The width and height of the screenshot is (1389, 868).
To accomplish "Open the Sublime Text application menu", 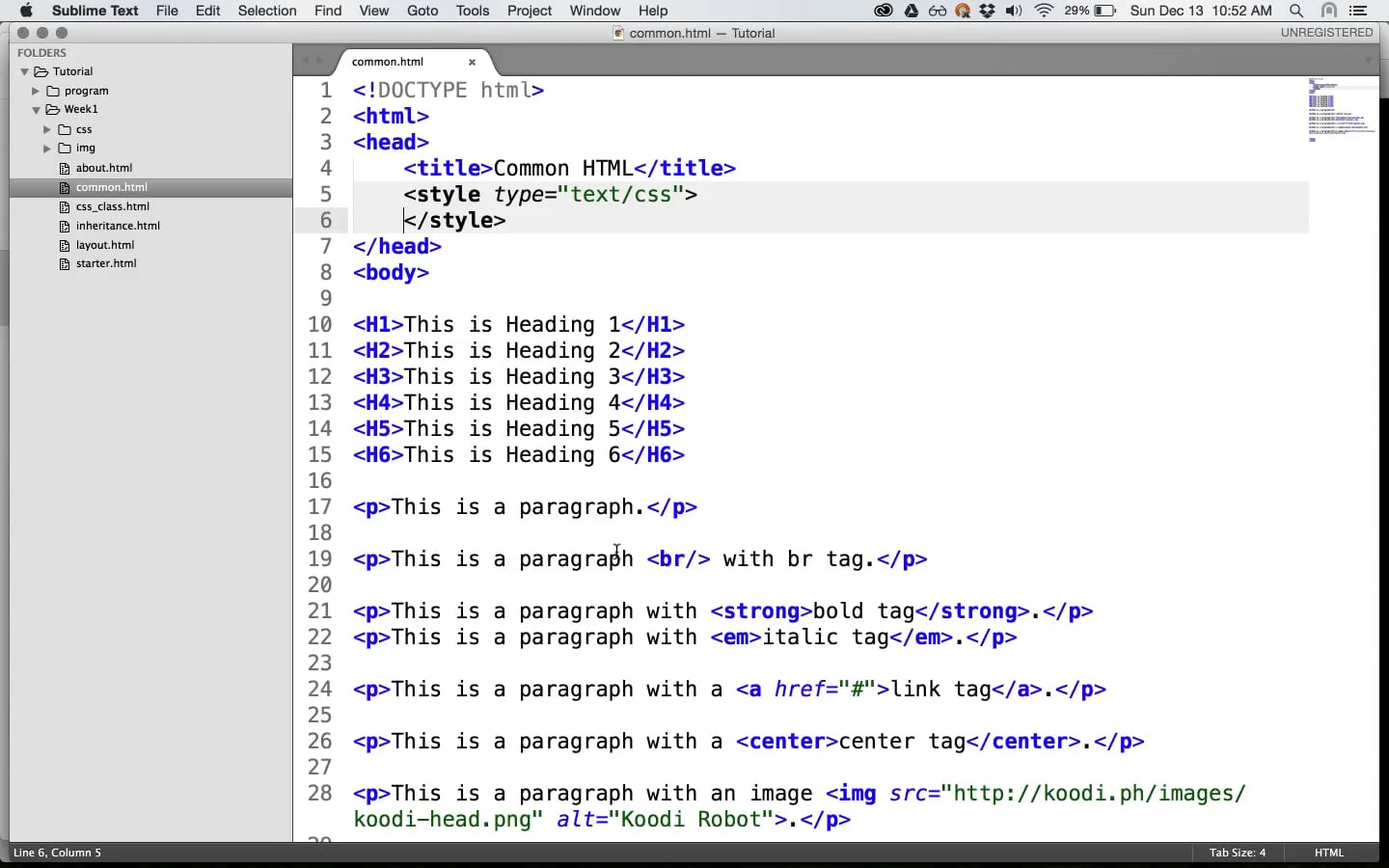I will 95,11.
